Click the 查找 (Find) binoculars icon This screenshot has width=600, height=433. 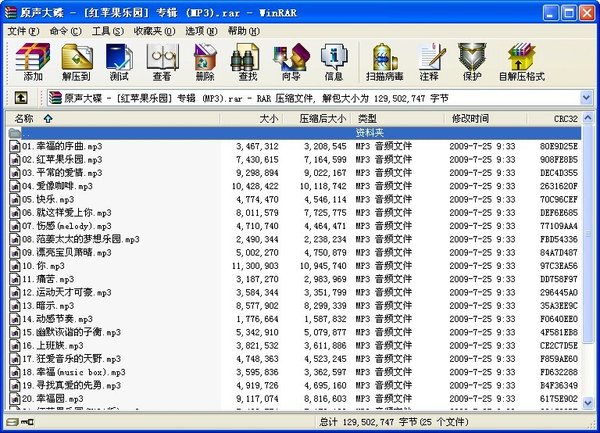pos(248,62)
